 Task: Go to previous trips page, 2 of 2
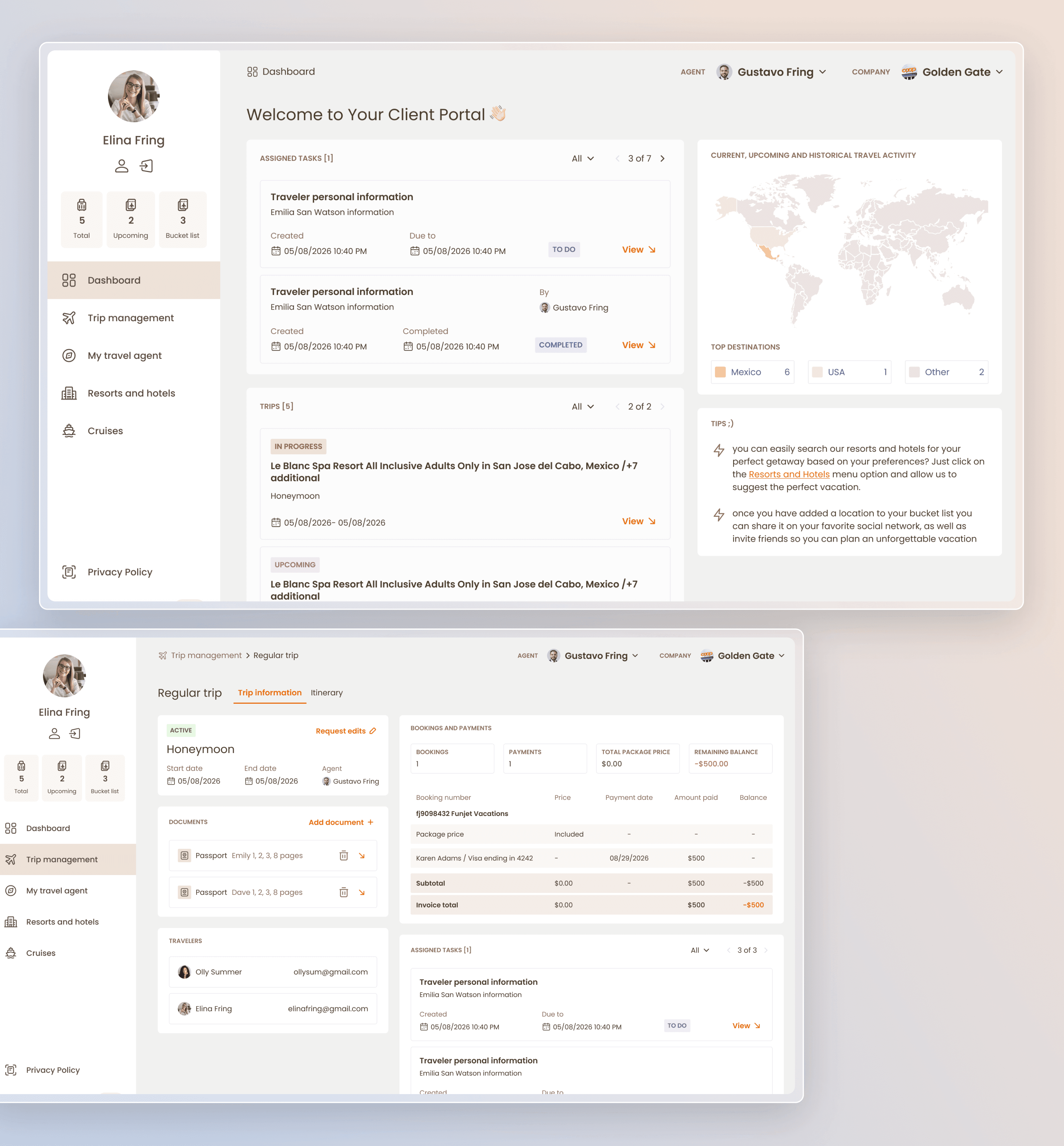[617, 407]
